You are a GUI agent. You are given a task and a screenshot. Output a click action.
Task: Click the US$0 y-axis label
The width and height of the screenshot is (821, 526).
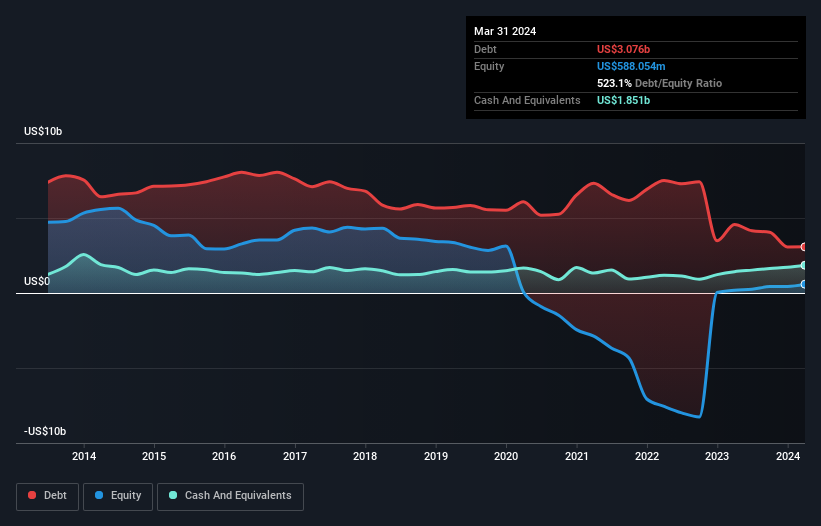click(37, 282)
